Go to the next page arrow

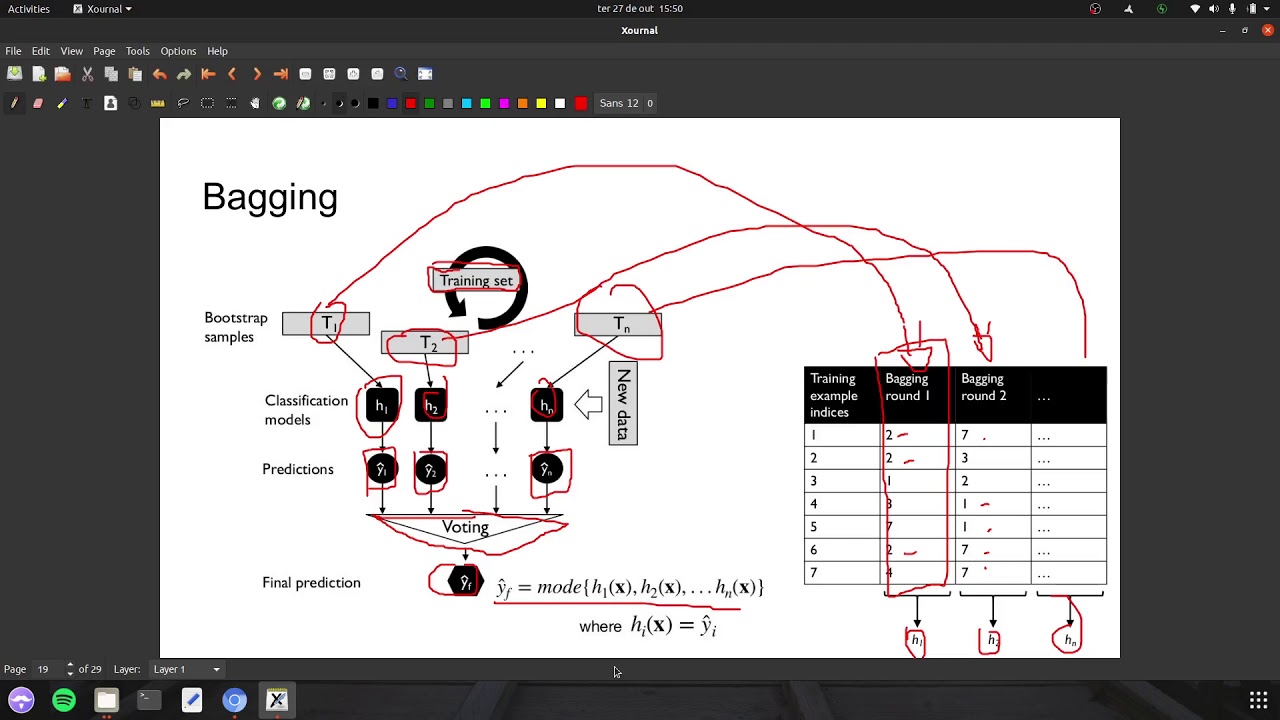[256, 74]
